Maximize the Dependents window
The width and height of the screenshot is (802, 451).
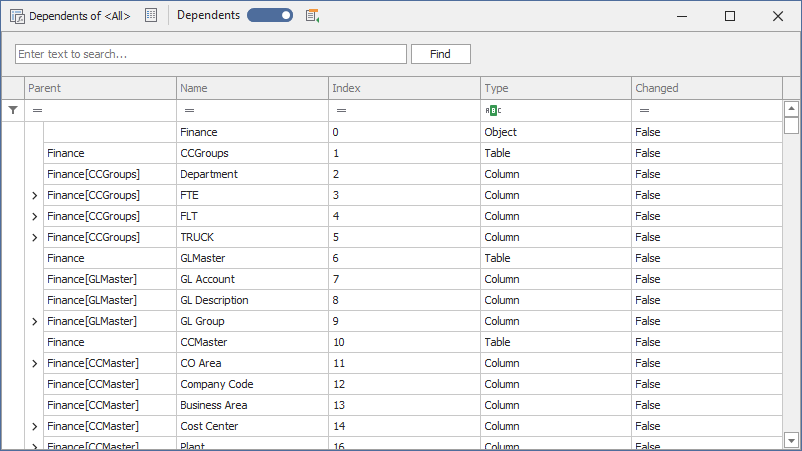pos(730,16)
